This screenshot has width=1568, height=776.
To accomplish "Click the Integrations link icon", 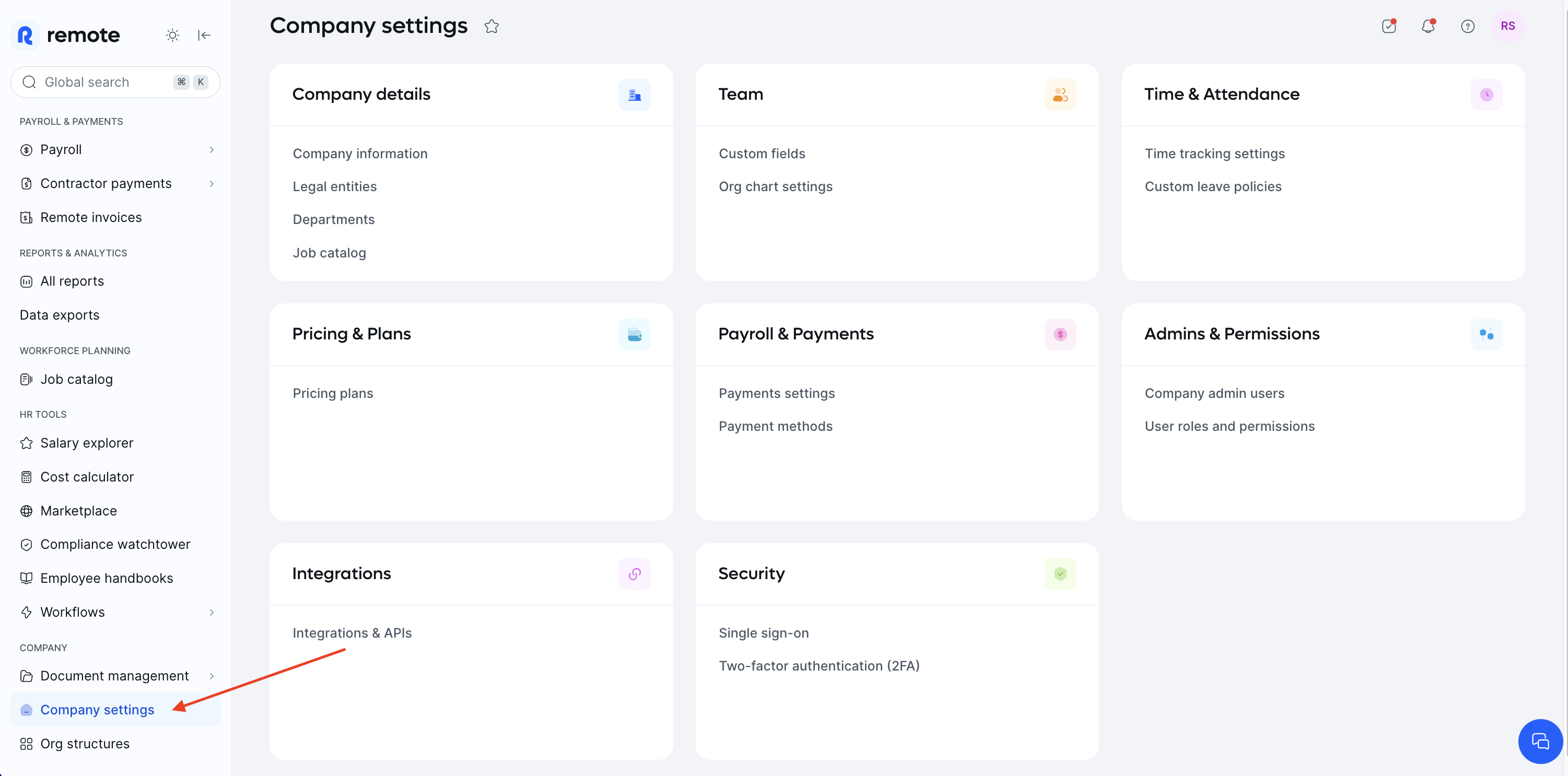I will coord(634,574).
